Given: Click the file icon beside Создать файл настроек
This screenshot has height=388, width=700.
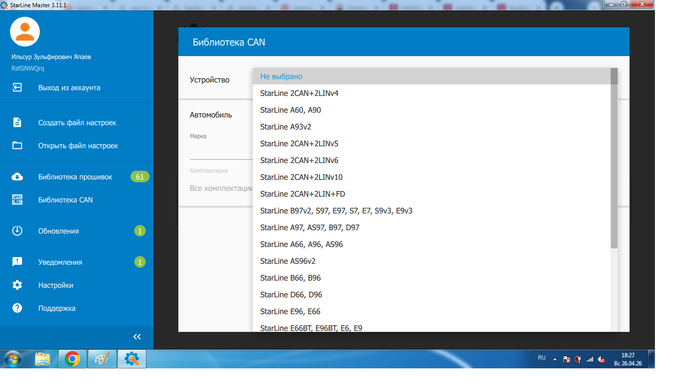Looking at the screenshot, I should click(x=17, y=122).
